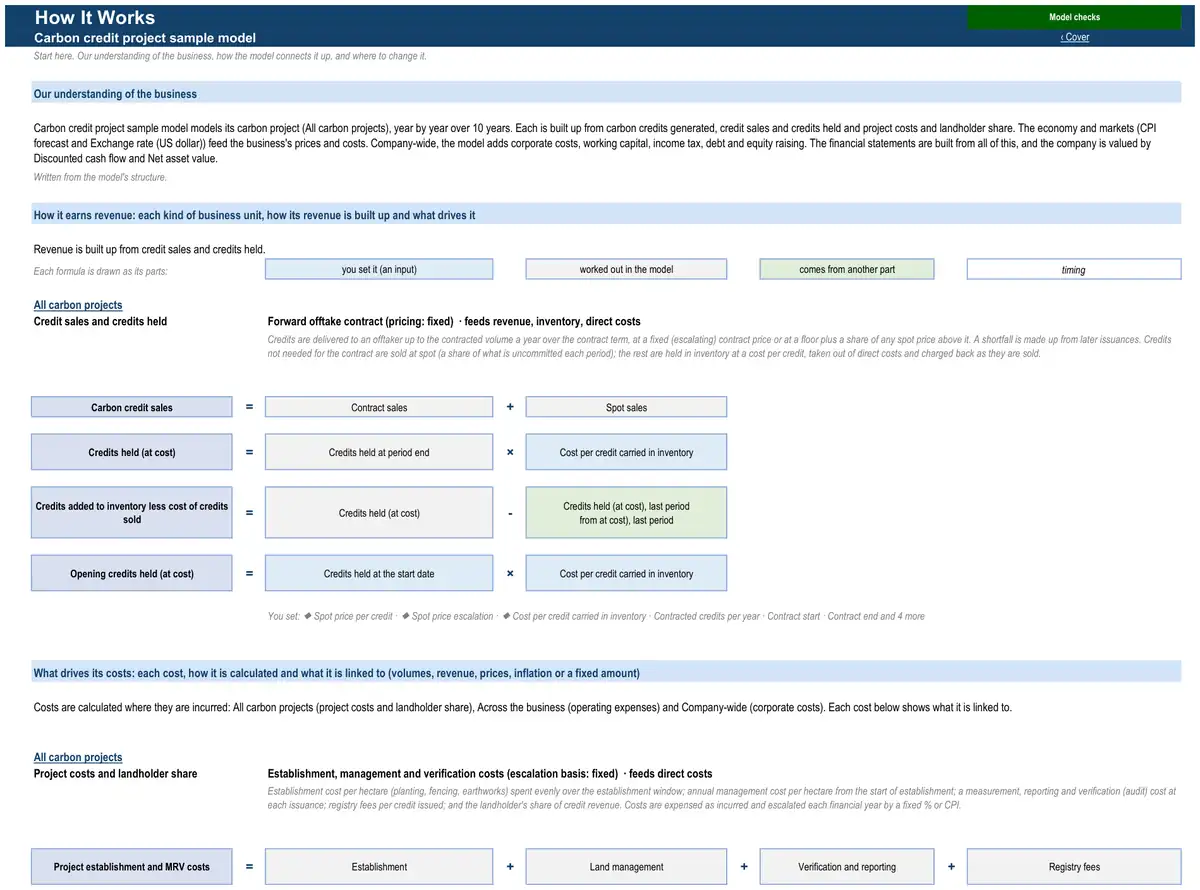Select the 'comes from another part' legend box
Screen dimensions: 1200x890
847,269
